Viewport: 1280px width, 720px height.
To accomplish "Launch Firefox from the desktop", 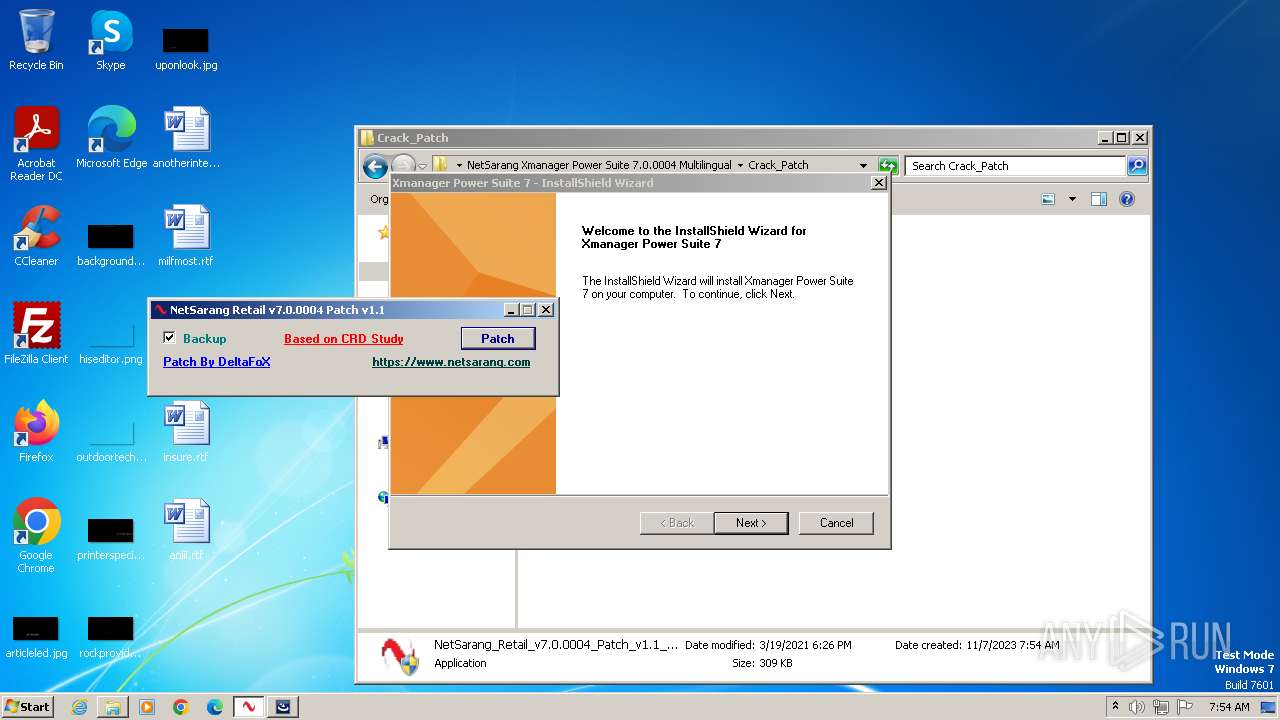I will 36,431.
